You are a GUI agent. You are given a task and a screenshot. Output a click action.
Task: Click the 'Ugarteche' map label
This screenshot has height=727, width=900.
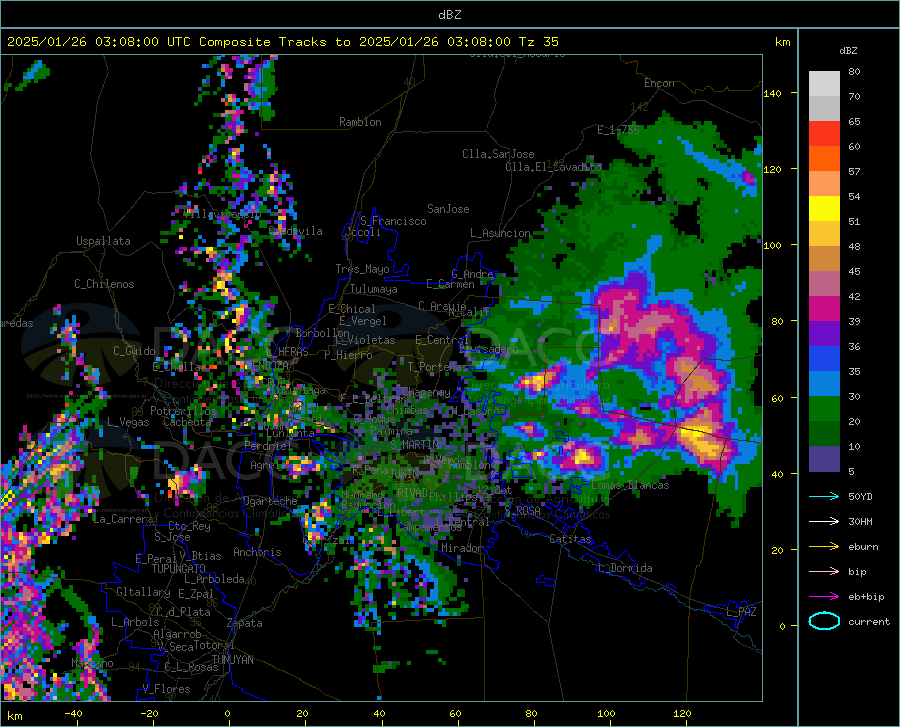(270, 501)
